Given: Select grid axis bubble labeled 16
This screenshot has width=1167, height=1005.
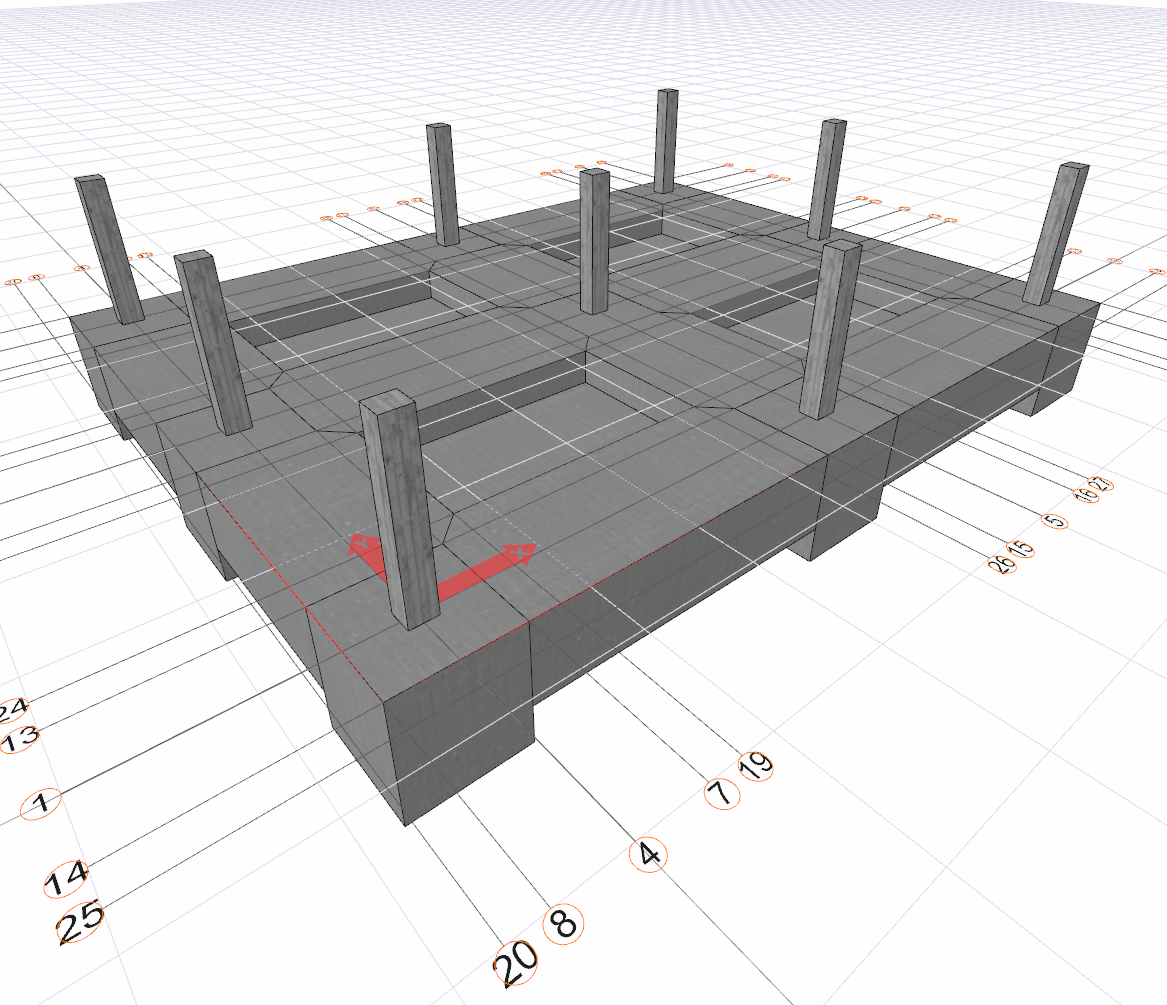Looking at the screenshot, I should tap(1085, 494).
